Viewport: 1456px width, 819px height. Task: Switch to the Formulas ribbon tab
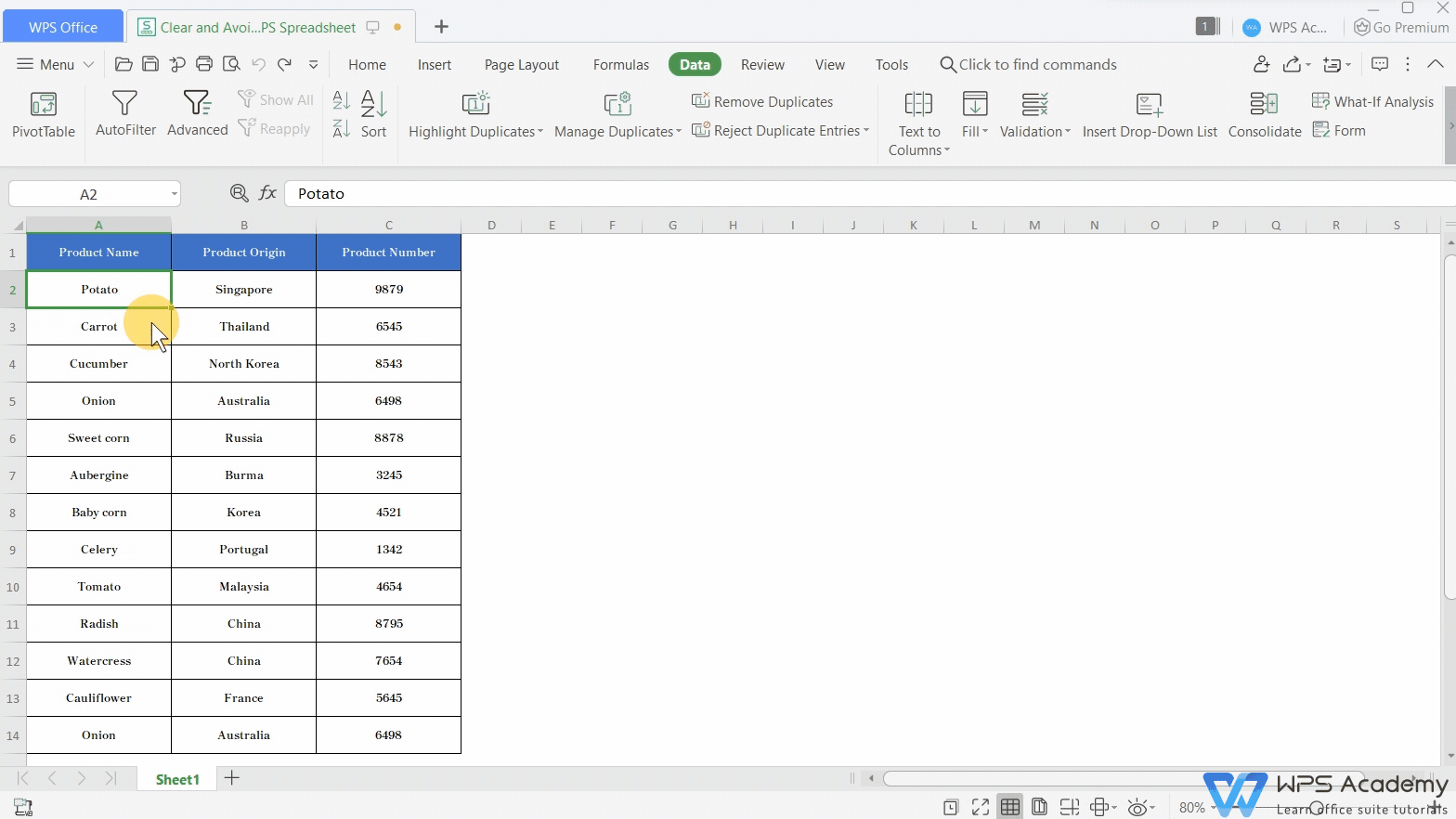click(x=620, y=65)
